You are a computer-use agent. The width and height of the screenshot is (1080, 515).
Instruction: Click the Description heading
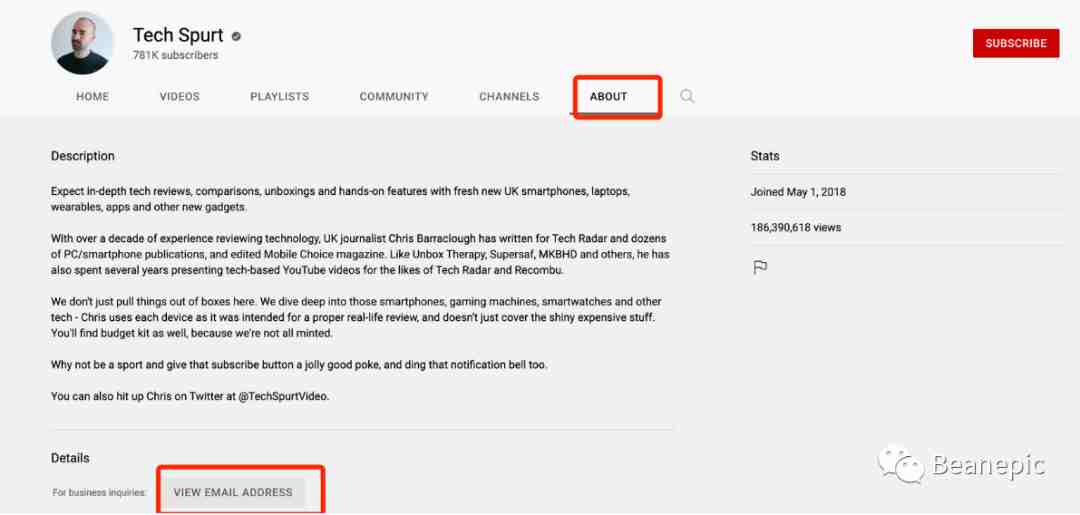[x=83, y=156]
